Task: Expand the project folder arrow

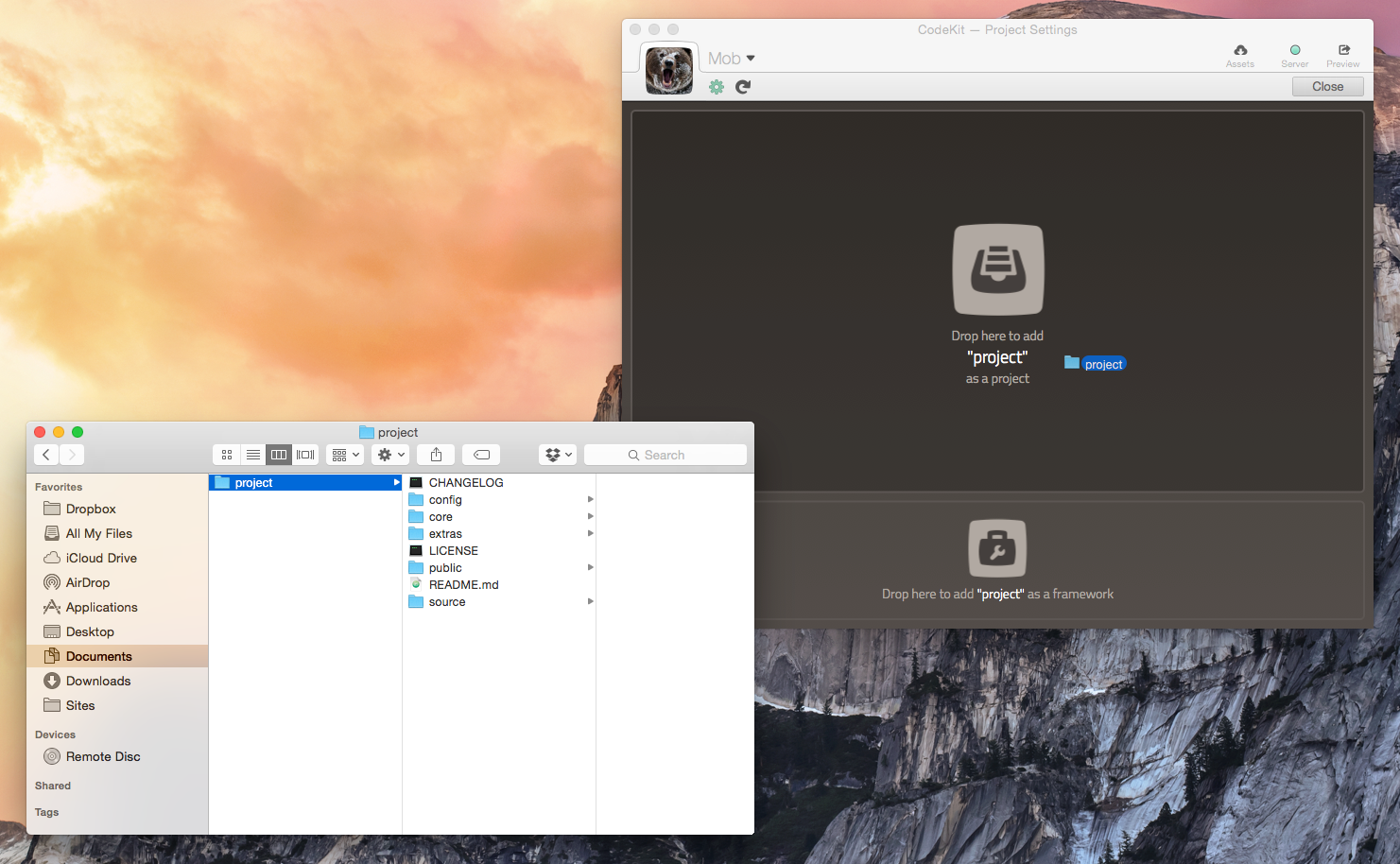Action: point(396,483)
